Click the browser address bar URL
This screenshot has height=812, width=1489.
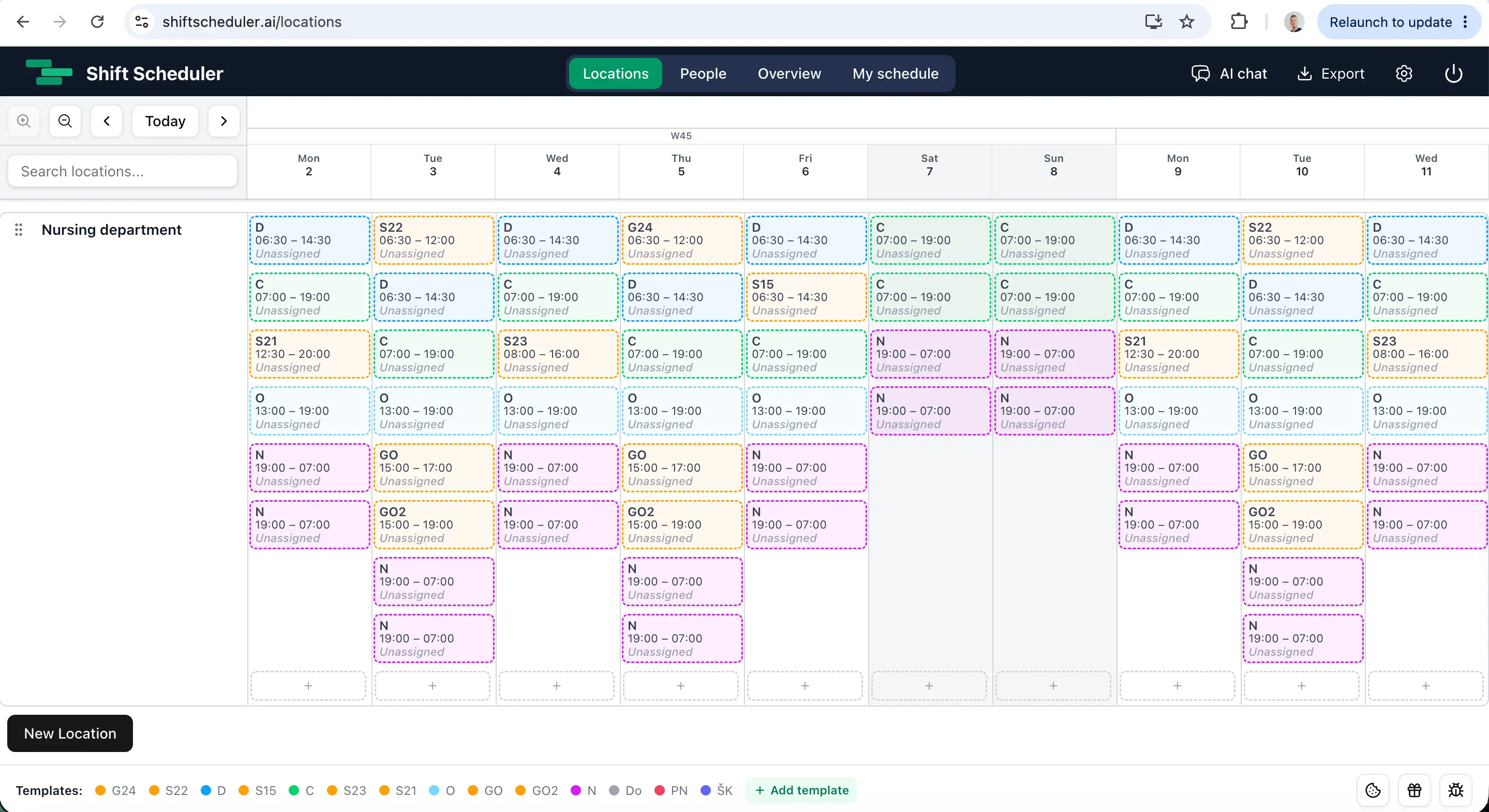tap(252, 22)
